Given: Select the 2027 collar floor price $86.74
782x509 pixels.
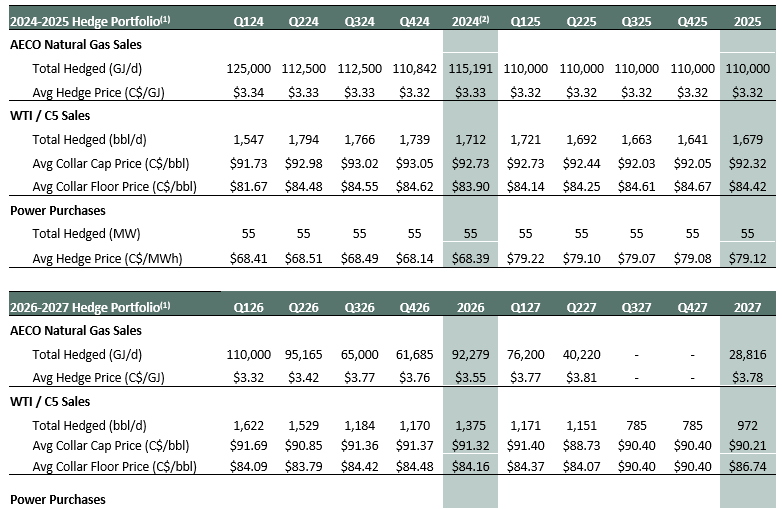Looking at the screenshot, I should [747, 467].
